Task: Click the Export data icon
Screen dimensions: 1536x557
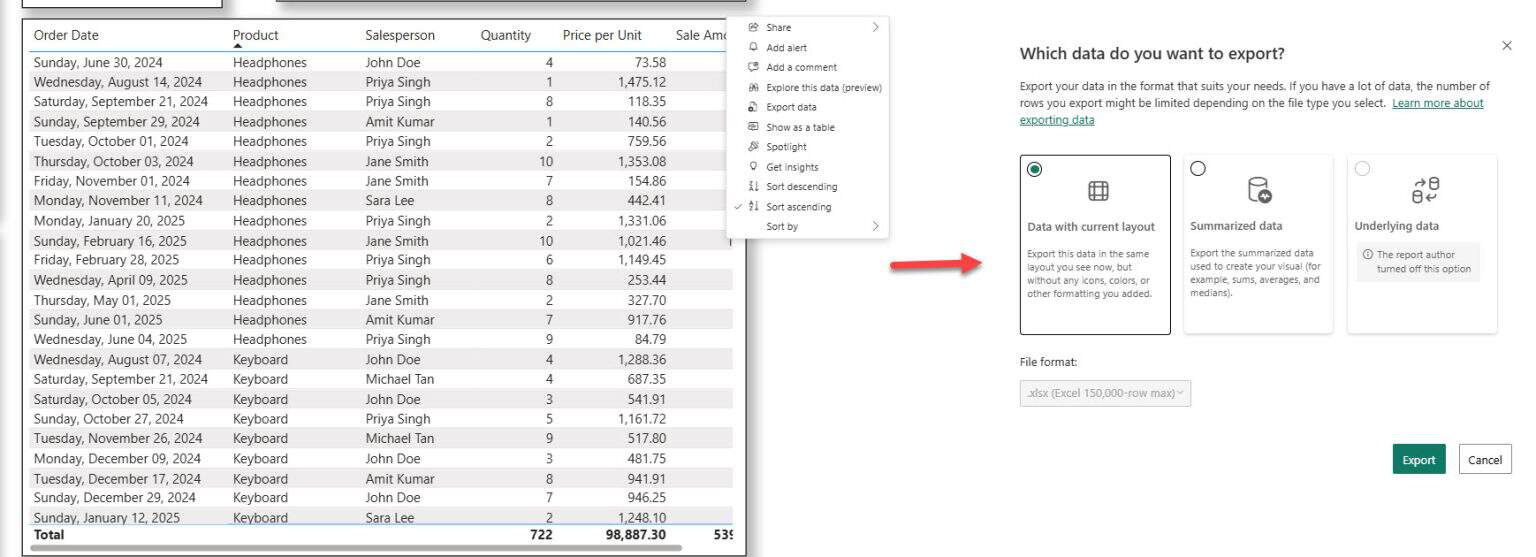Action: [753, 107]
